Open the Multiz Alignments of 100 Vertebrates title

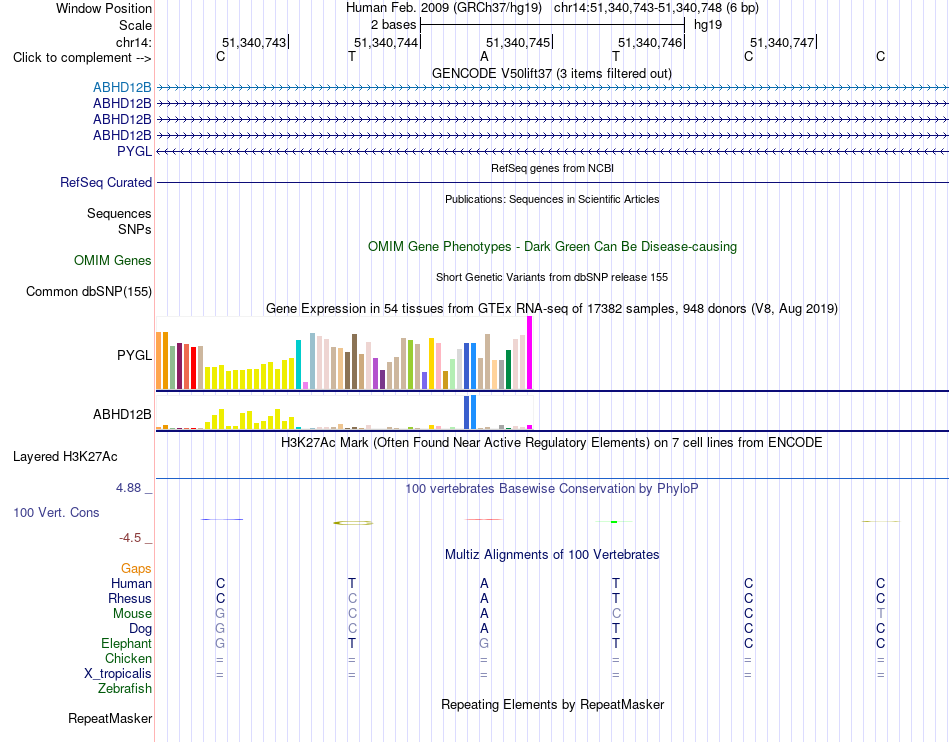tap(552, 554)
